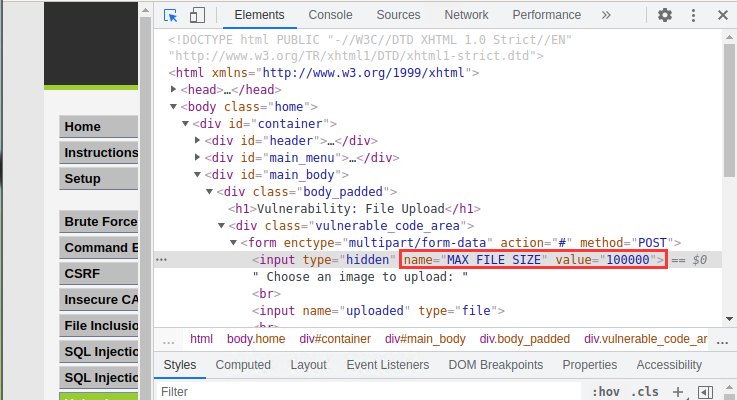Screen dimensions: 737x400
Task: Collapse the vulnerable_code_area div node
Action: point(221,226)
